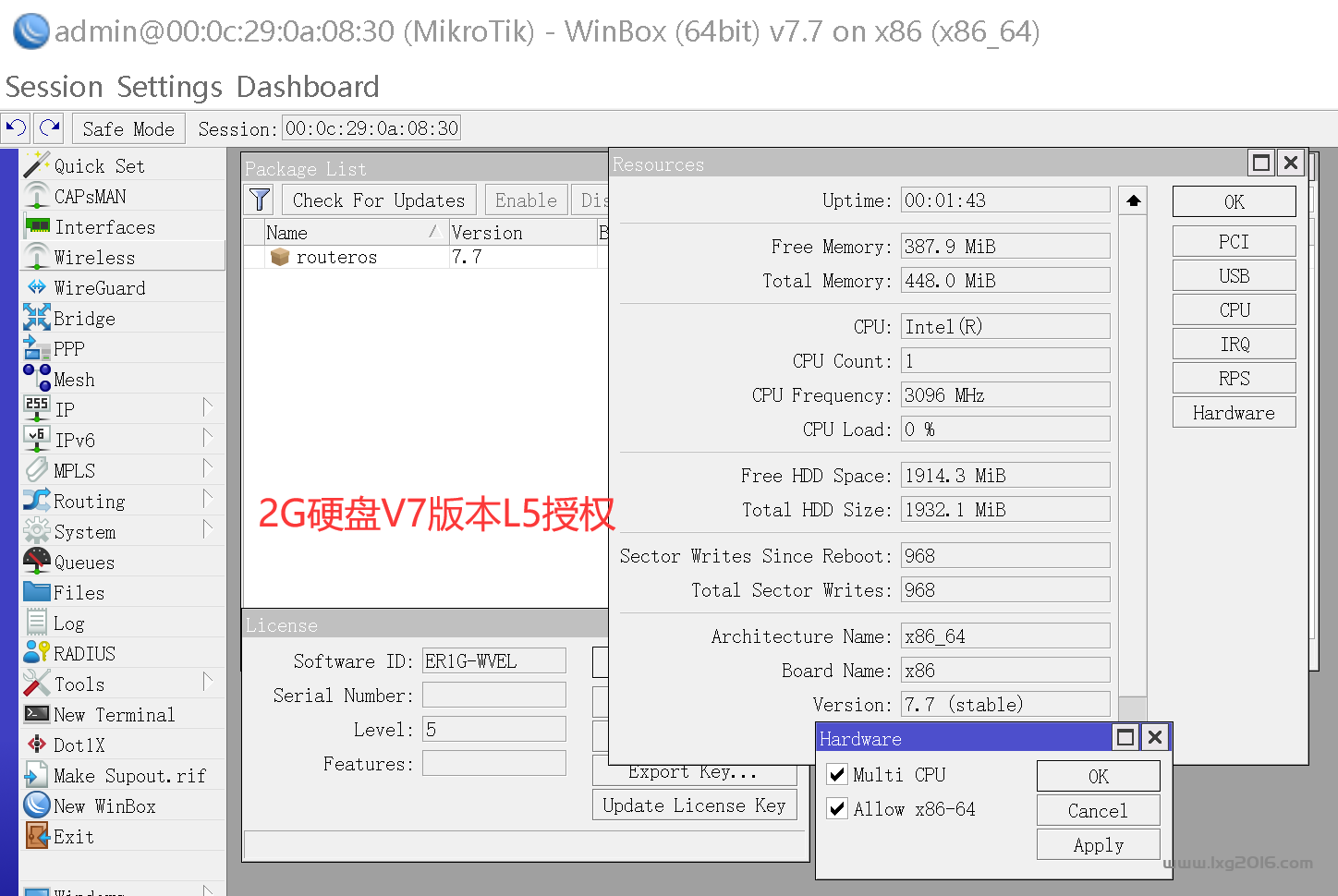This screenshot has height=896, width=1338.
Task: Sort packages by Name column
Action: pyautogui.click(x=355, y=233)
